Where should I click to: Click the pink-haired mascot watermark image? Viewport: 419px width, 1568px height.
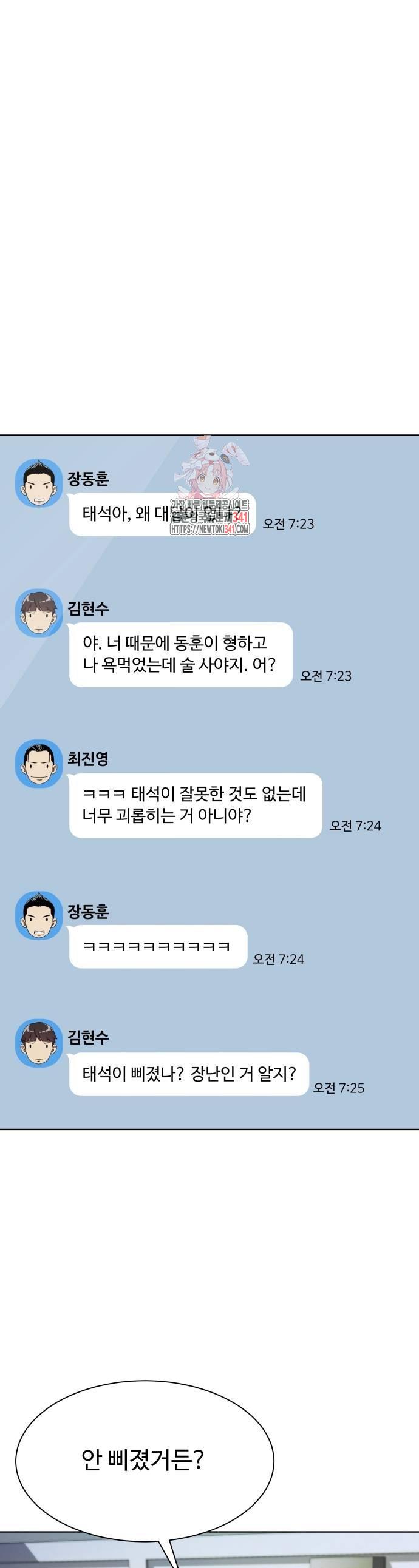pos(209,469)
